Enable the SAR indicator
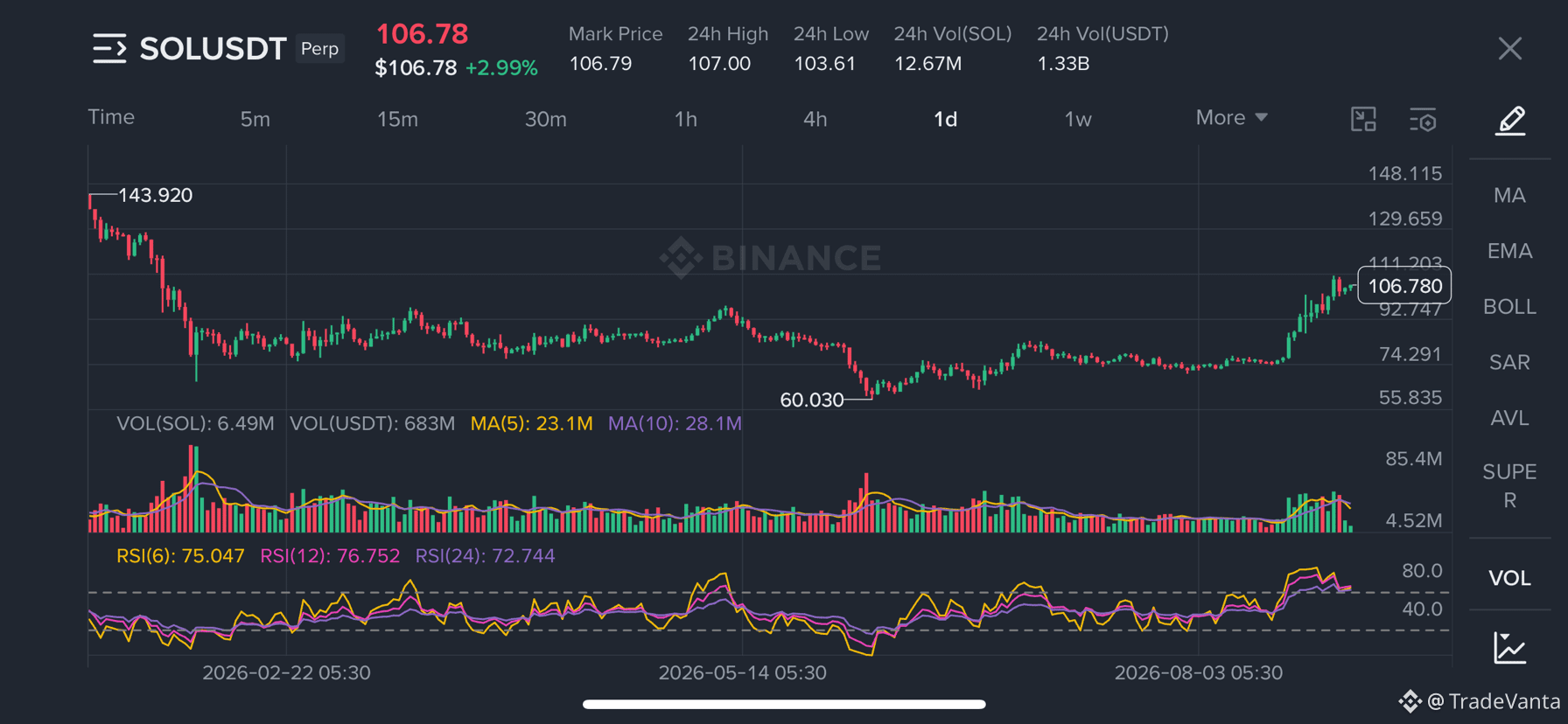 point(1510,362)
